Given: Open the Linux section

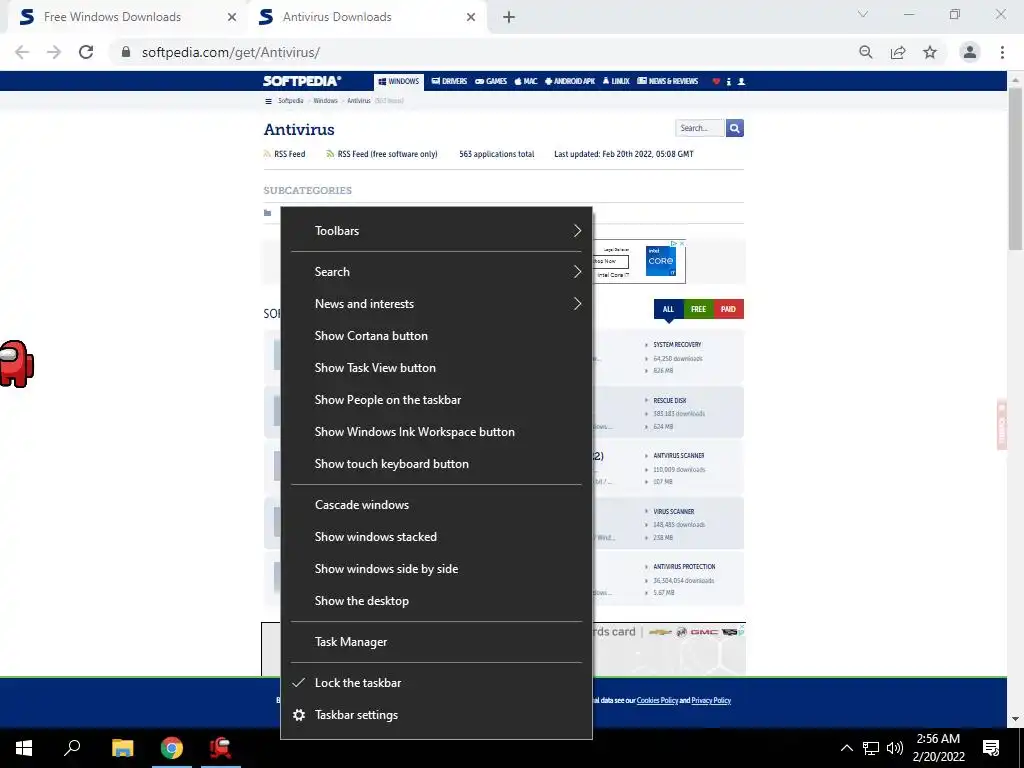Looking at the screenshot, I should (x=616, y=81).
